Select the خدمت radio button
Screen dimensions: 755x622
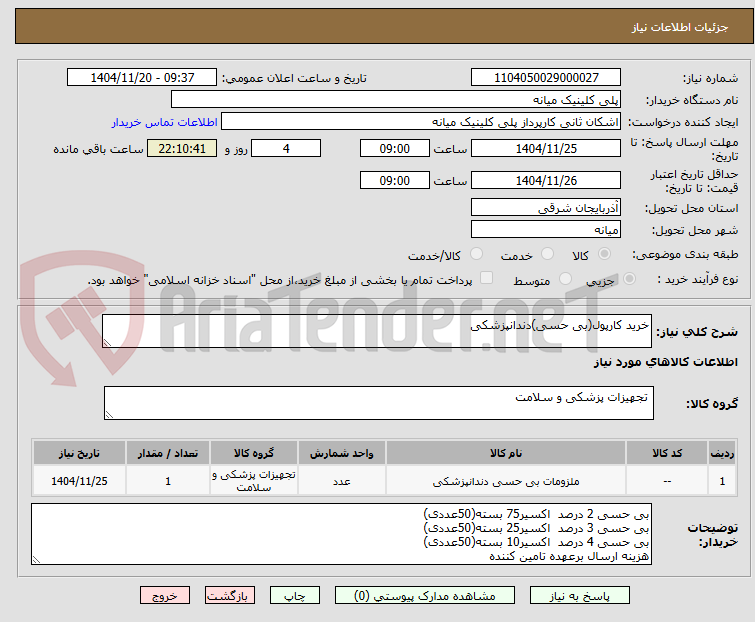tap(547, 254)
